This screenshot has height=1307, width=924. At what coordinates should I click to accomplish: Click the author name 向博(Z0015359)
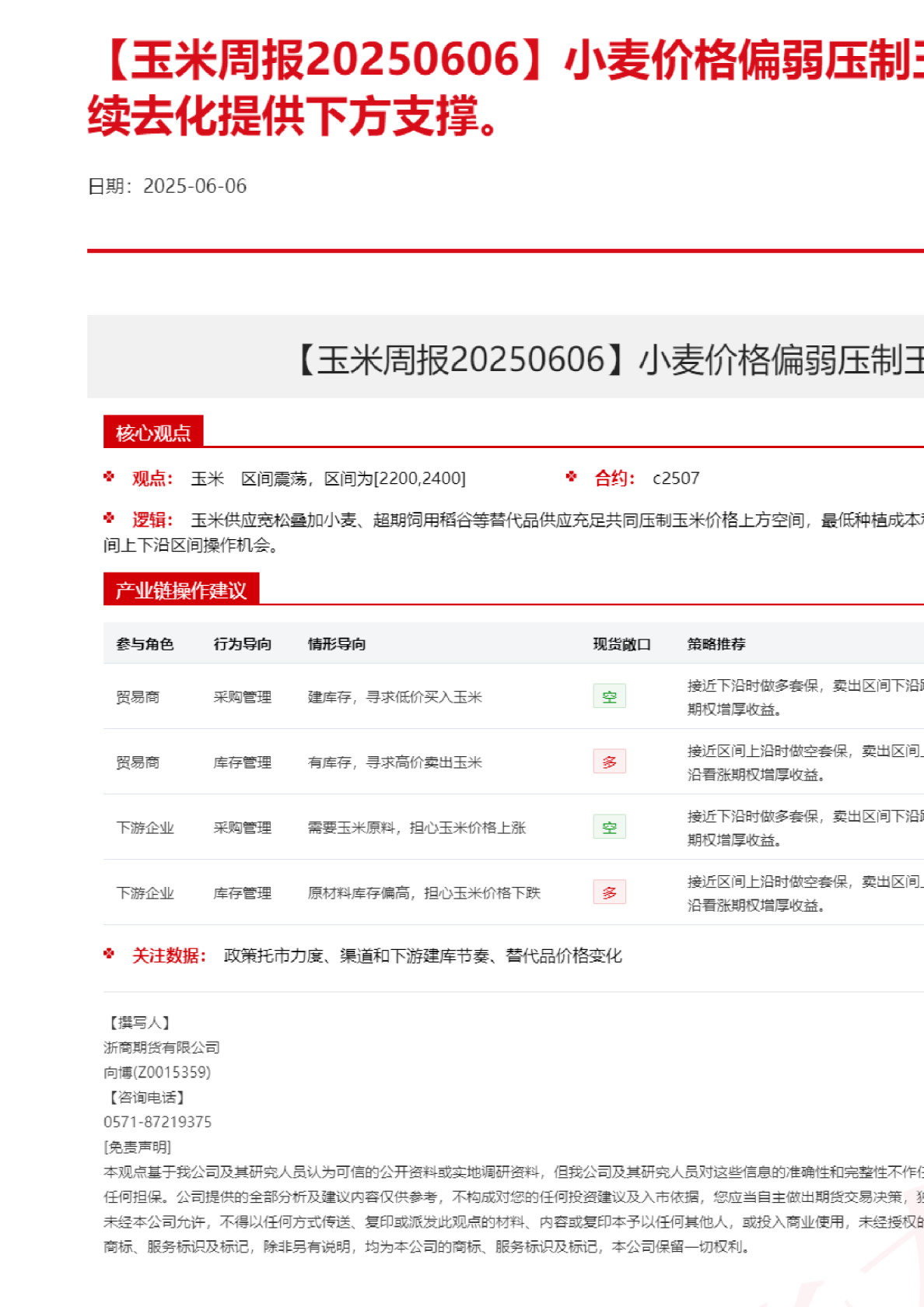(157, 1072)
